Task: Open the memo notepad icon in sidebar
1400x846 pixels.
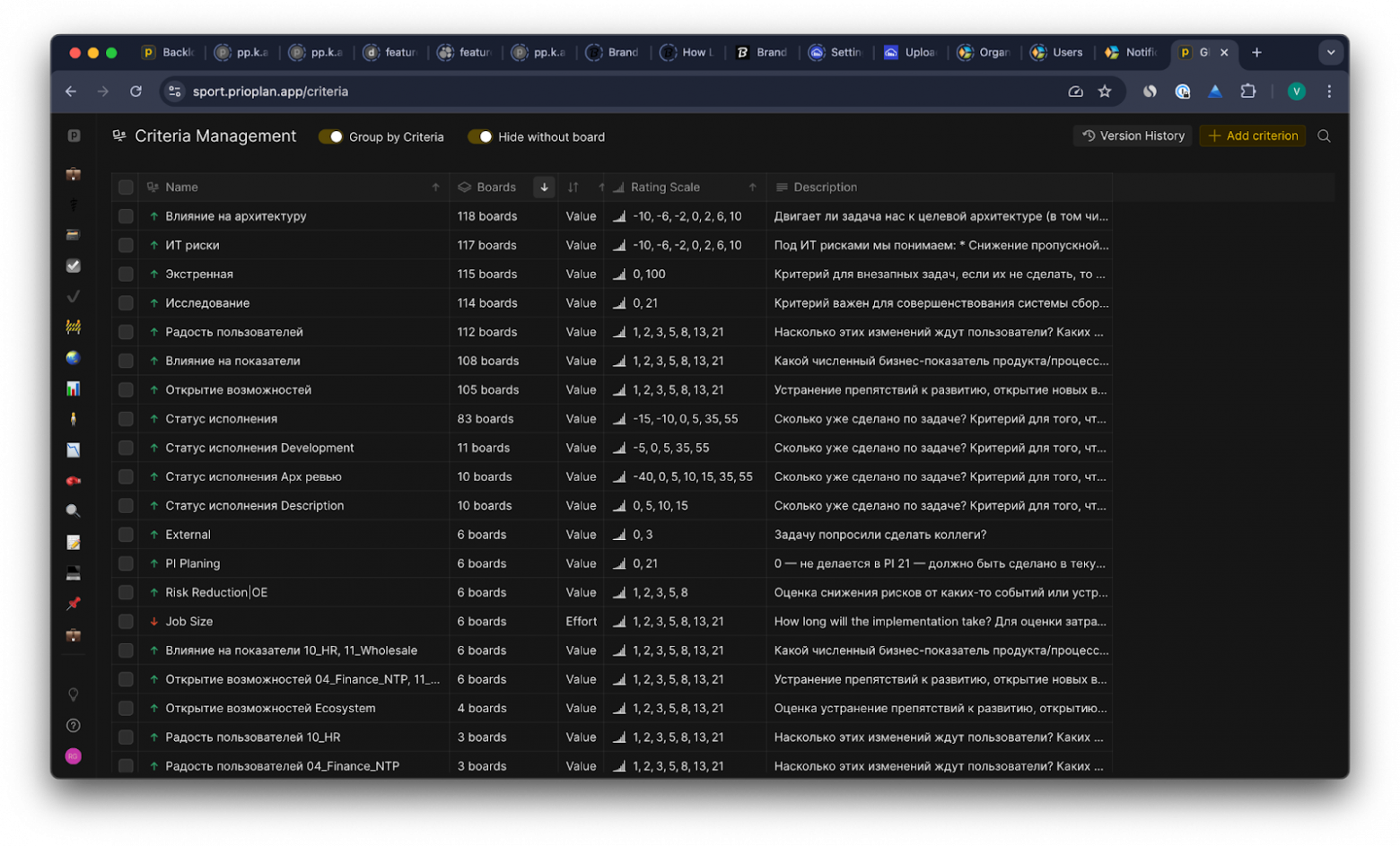Action: [x=74, y=542]
